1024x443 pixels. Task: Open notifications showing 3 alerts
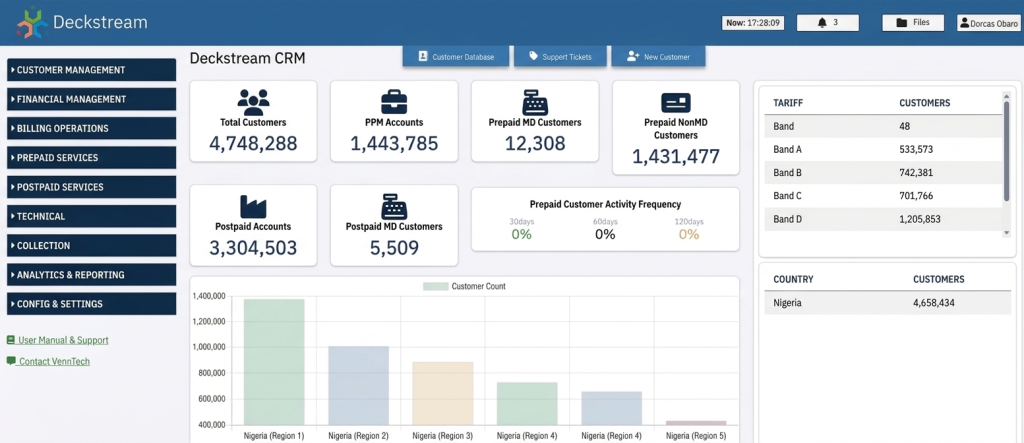pos(828,23)
